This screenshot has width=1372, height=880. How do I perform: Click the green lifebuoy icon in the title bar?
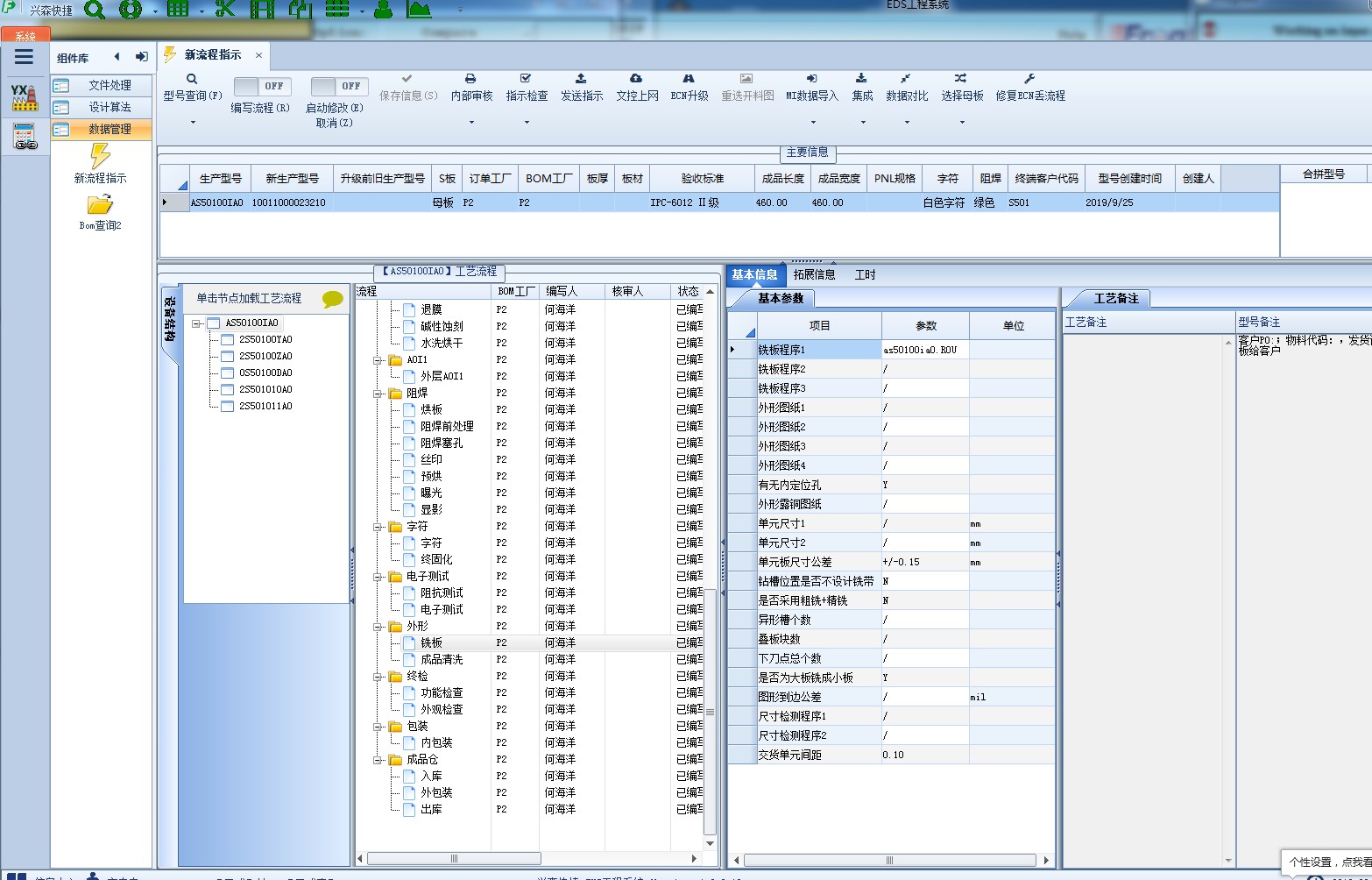(x=131, y=10)
